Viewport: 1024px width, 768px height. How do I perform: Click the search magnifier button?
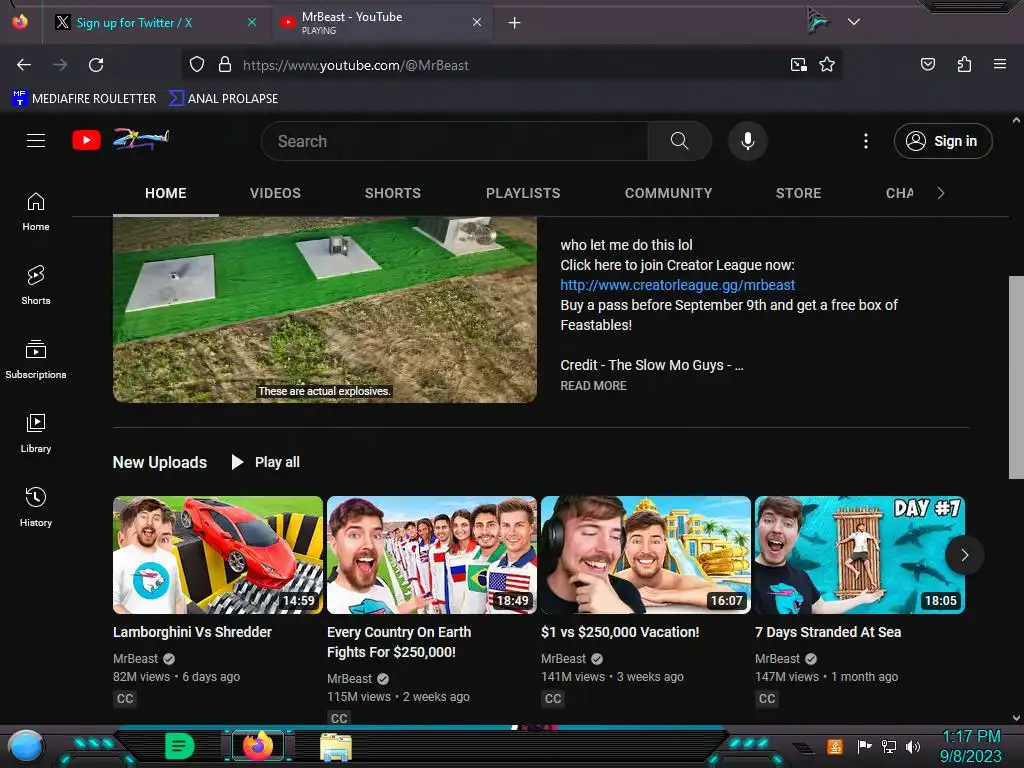679,141
